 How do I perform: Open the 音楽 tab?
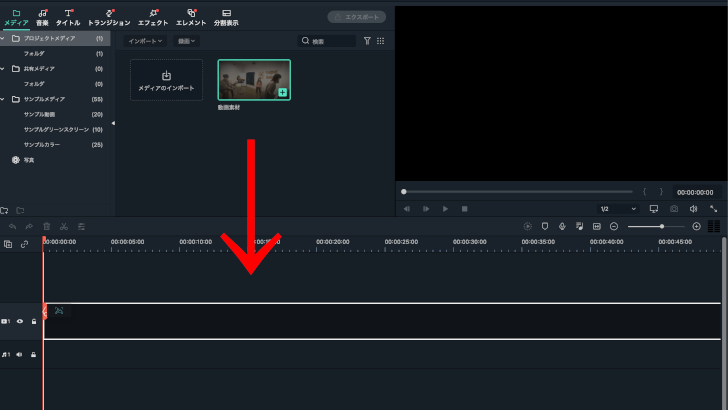tap(42, 18)
